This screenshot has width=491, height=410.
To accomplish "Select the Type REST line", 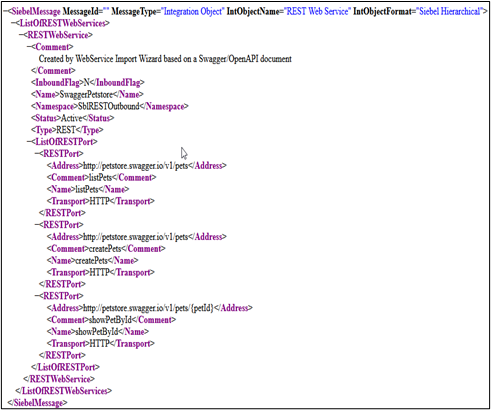I will (67, 130).
